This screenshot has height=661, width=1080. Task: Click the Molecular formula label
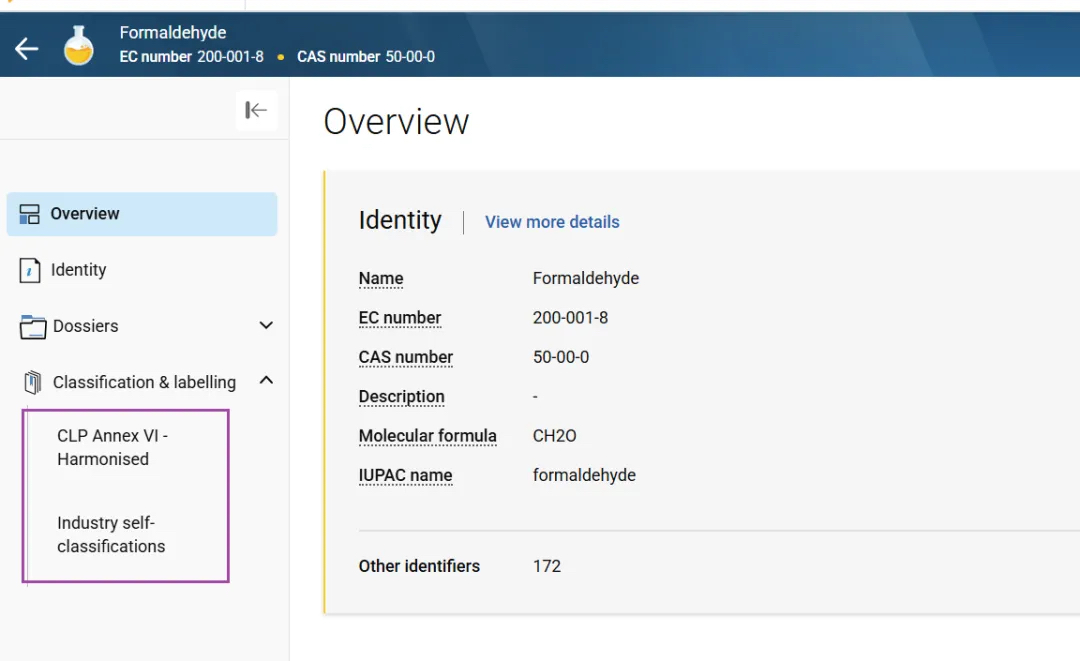[427, 436]
